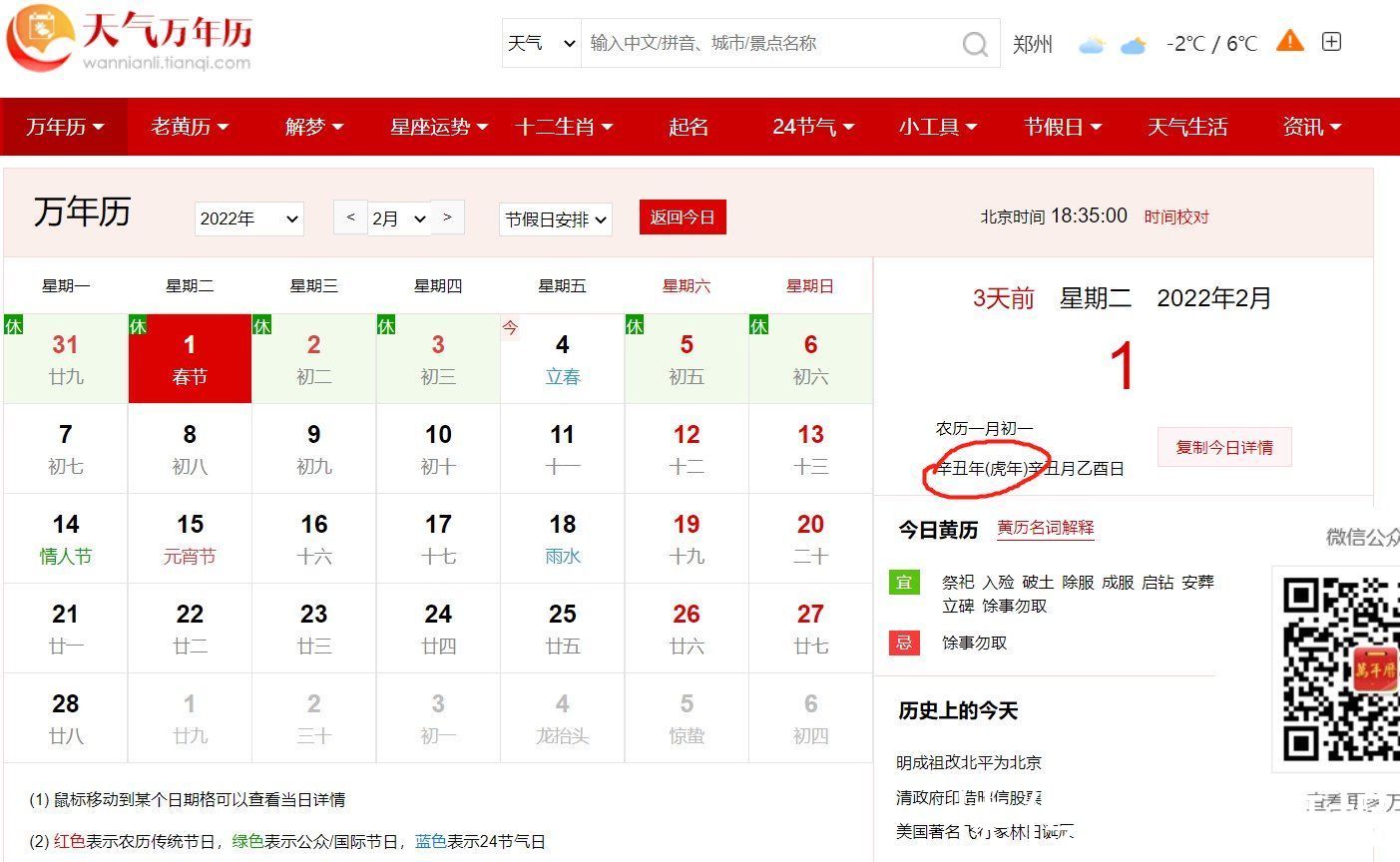Click the green 宜 icon
The height and width of the screenshot is (862, 1400).
tap(903, 582)
